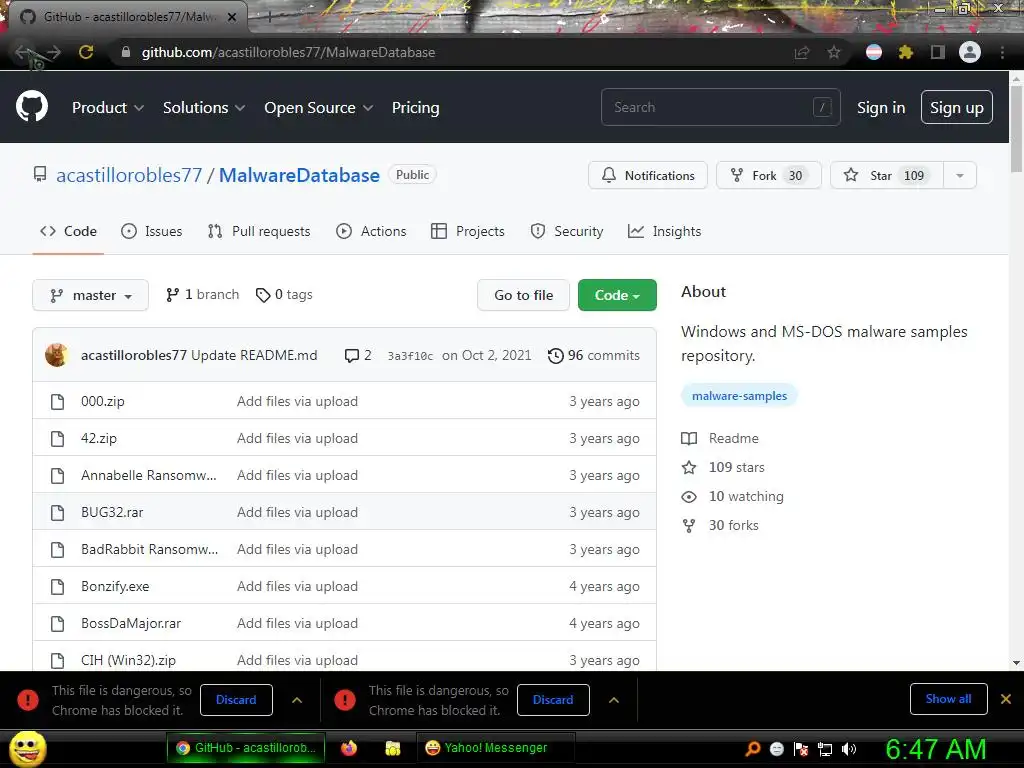Open the Pull requests tab
This screenshot has width=1024, height=768.
pos(259,231)
